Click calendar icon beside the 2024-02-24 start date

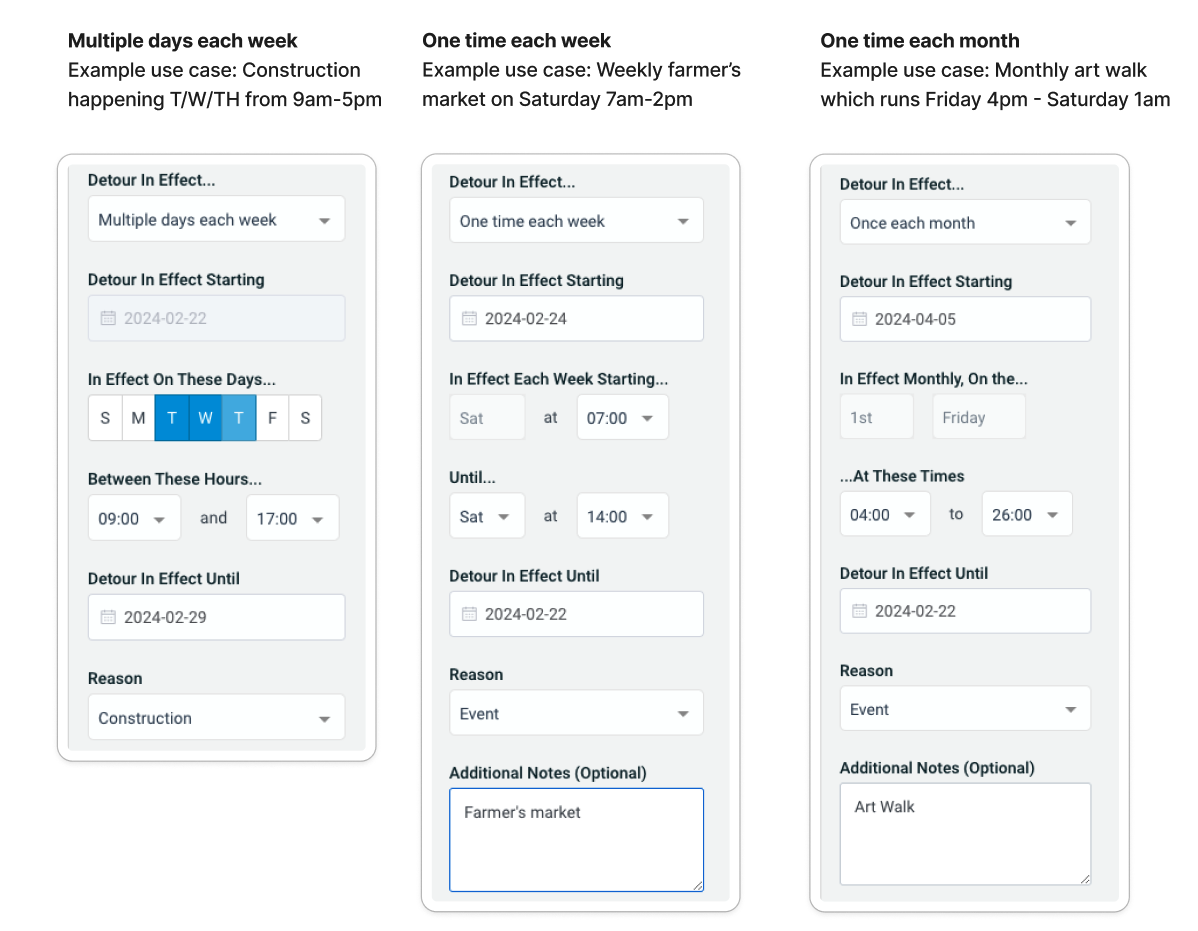469,319
